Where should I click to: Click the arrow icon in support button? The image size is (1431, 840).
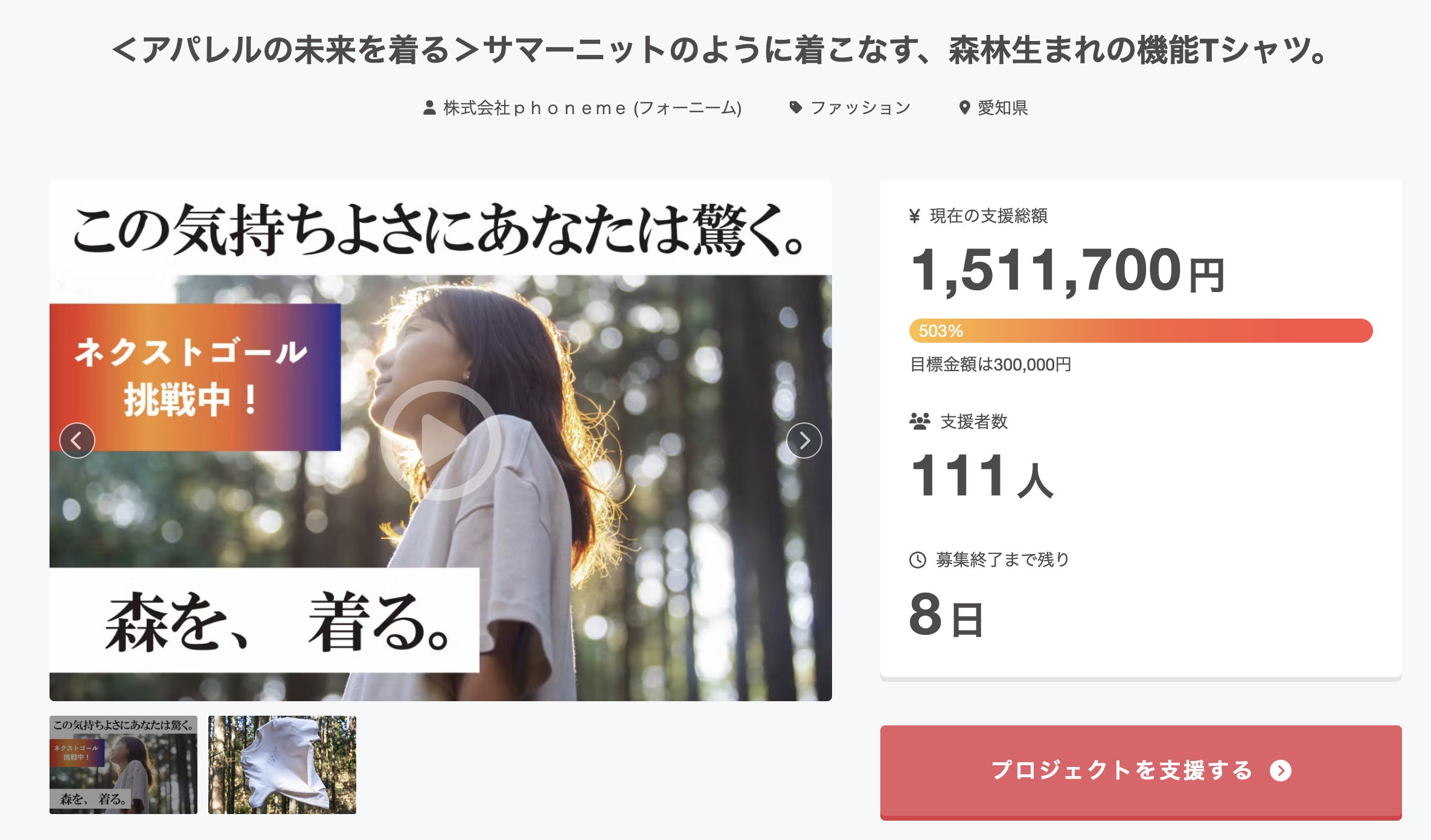tap(1280, 771)
